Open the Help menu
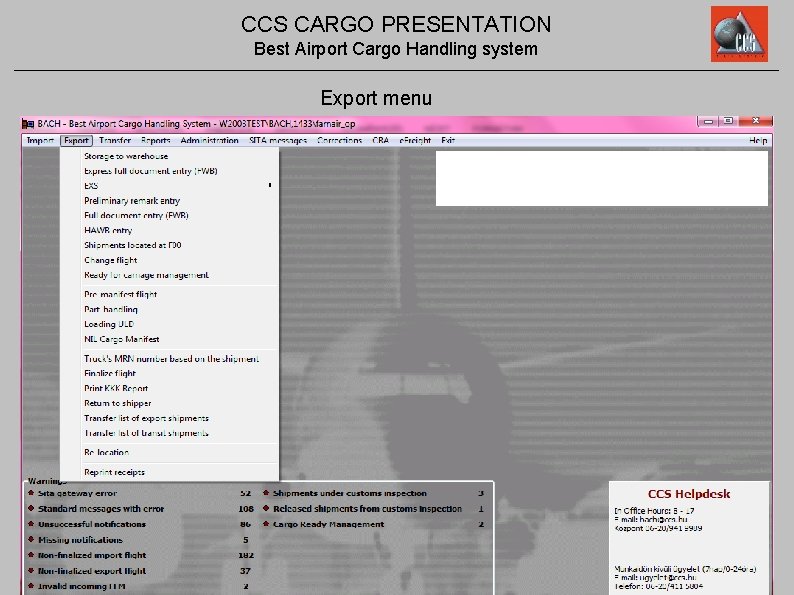This screenshot has width=794, height=595. coord(758,140)
